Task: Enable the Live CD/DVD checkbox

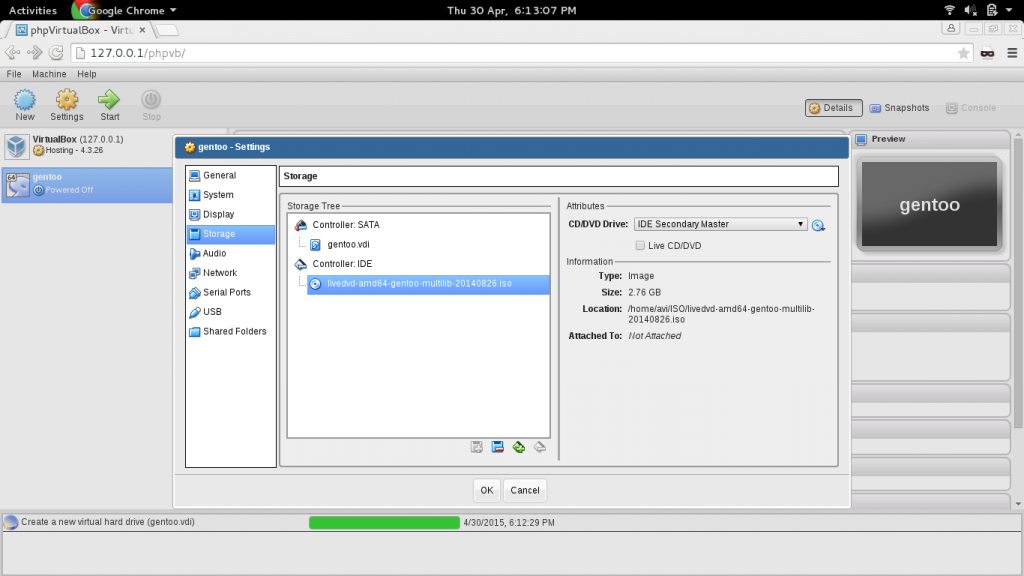Action: 640,245
